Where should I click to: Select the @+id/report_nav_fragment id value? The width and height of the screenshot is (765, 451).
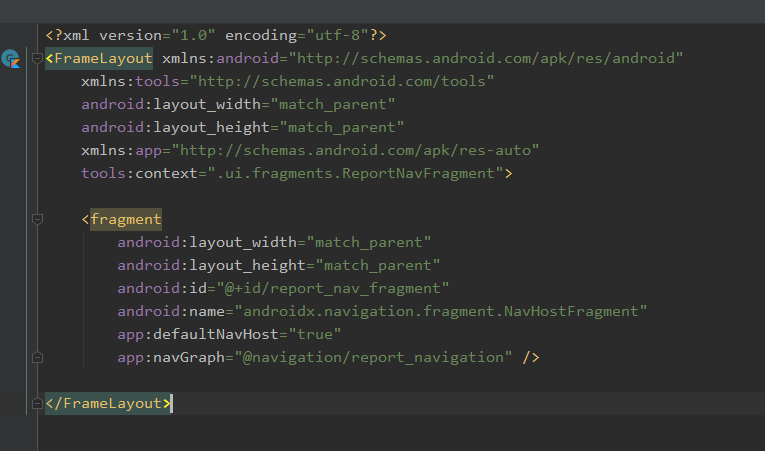tap(333, 288)
